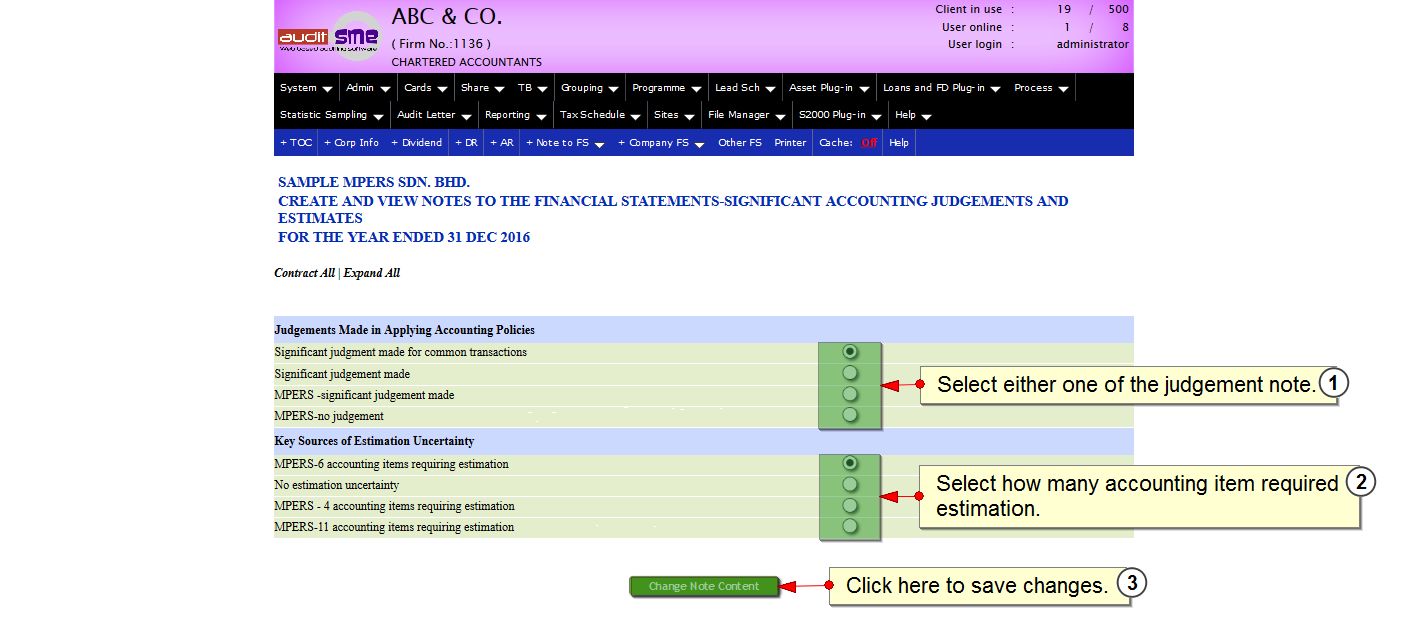The height and width of the screenshot is (637, 1408).
Task: Click the Printer toolbar item
Action: point(790,143)
